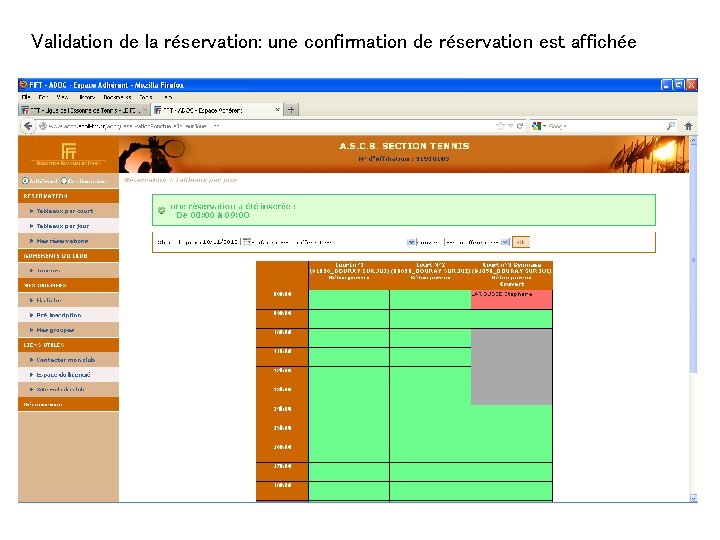Image resolution: width=720 pixels, height=540 pixels.
Task: Click the Firefox logo in title bar
Action: pos(24,84)
